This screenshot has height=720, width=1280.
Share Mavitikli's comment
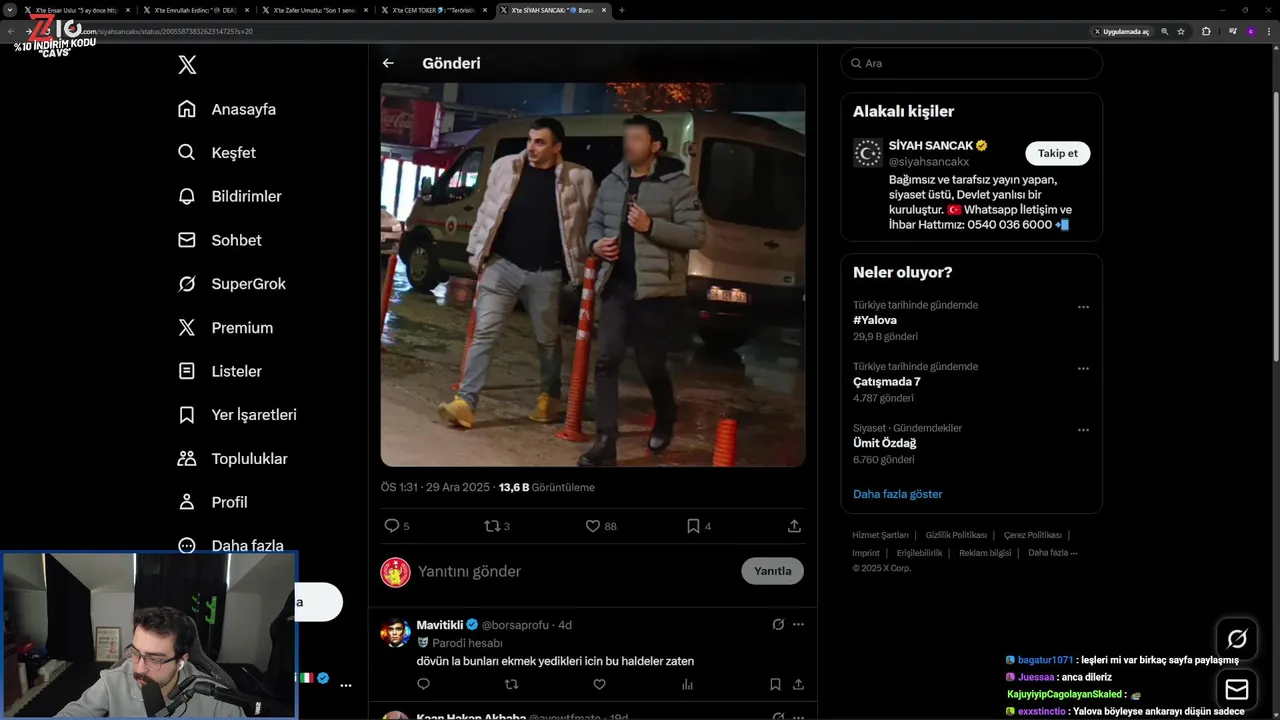[798, 685]
